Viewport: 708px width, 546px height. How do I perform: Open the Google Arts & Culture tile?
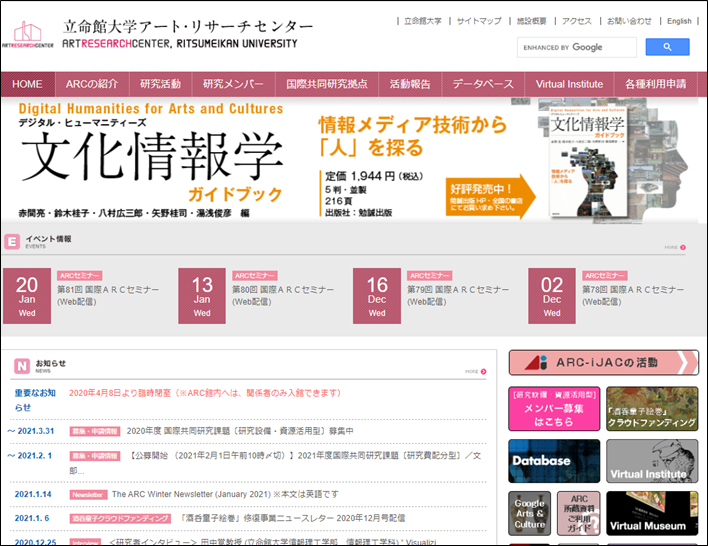[529, 513]
